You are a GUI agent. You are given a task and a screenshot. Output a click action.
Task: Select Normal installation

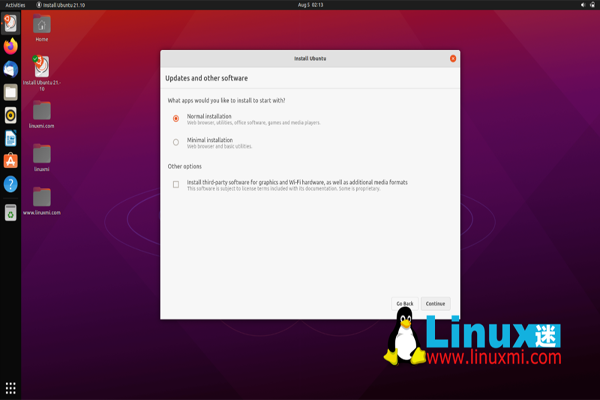pos(176,119)
